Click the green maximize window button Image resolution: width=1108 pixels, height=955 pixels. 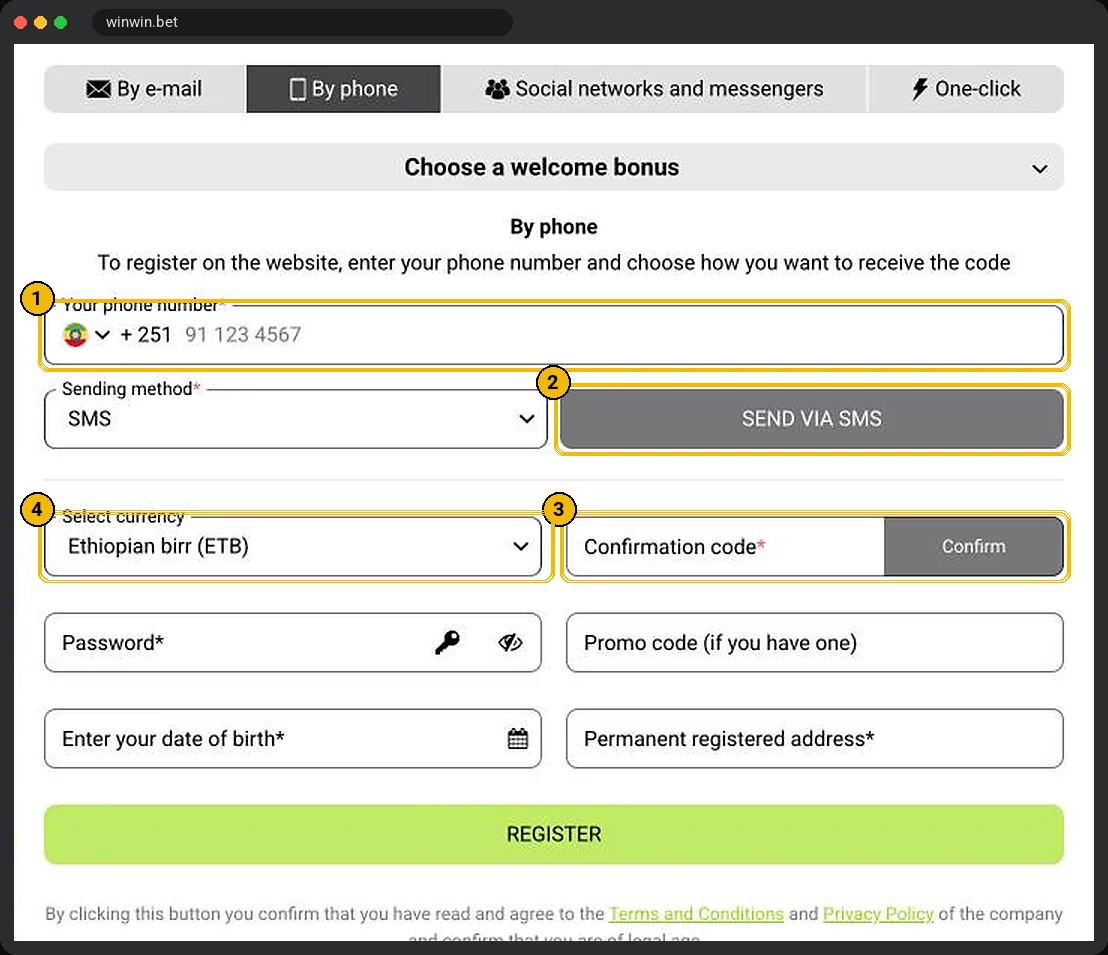[61, 23]
